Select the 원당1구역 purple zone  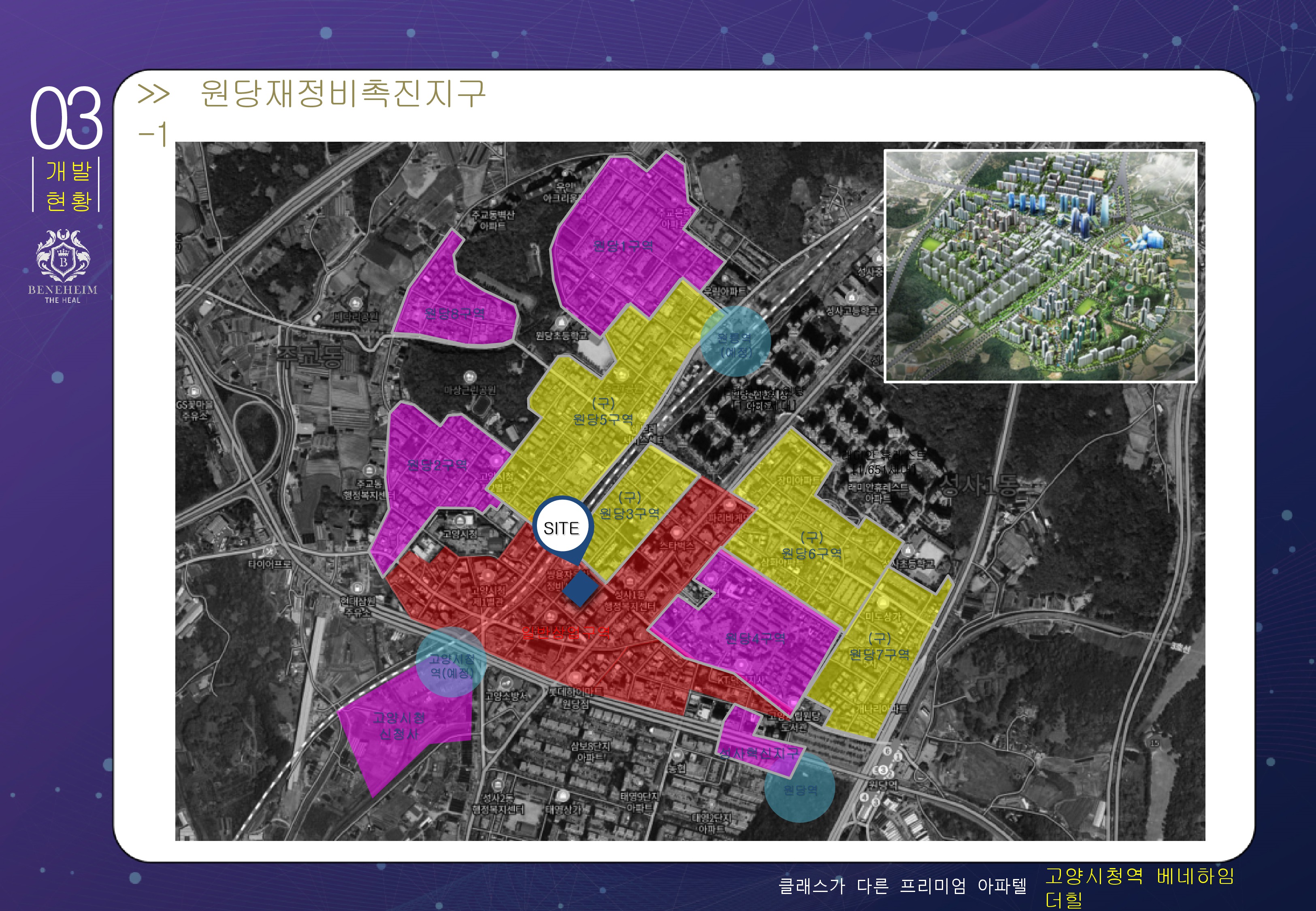[623, 246]
